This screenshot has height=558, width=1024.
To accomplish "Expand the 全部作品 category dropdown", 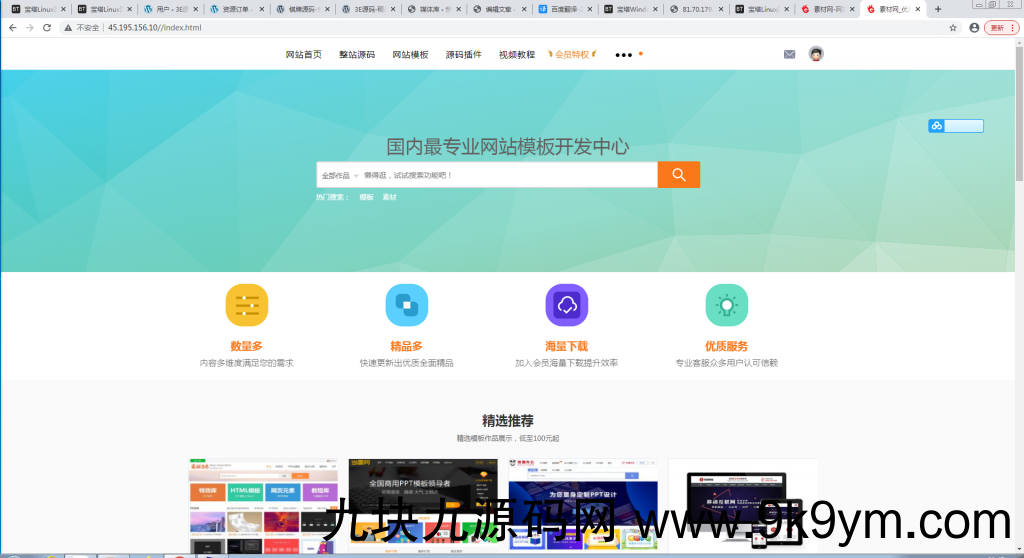I will point(340,175).
